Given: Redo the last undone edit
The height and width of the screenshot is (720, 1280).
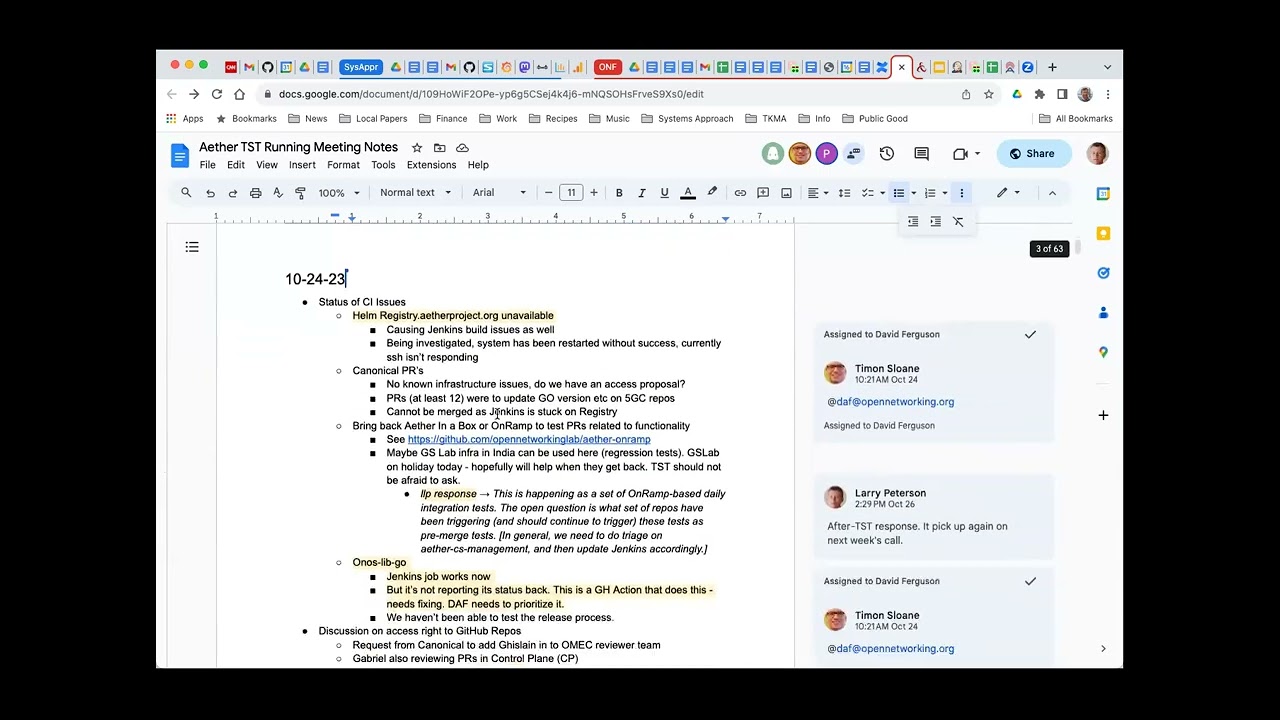Looking at the screenshot, I should [x=233, y=193].
